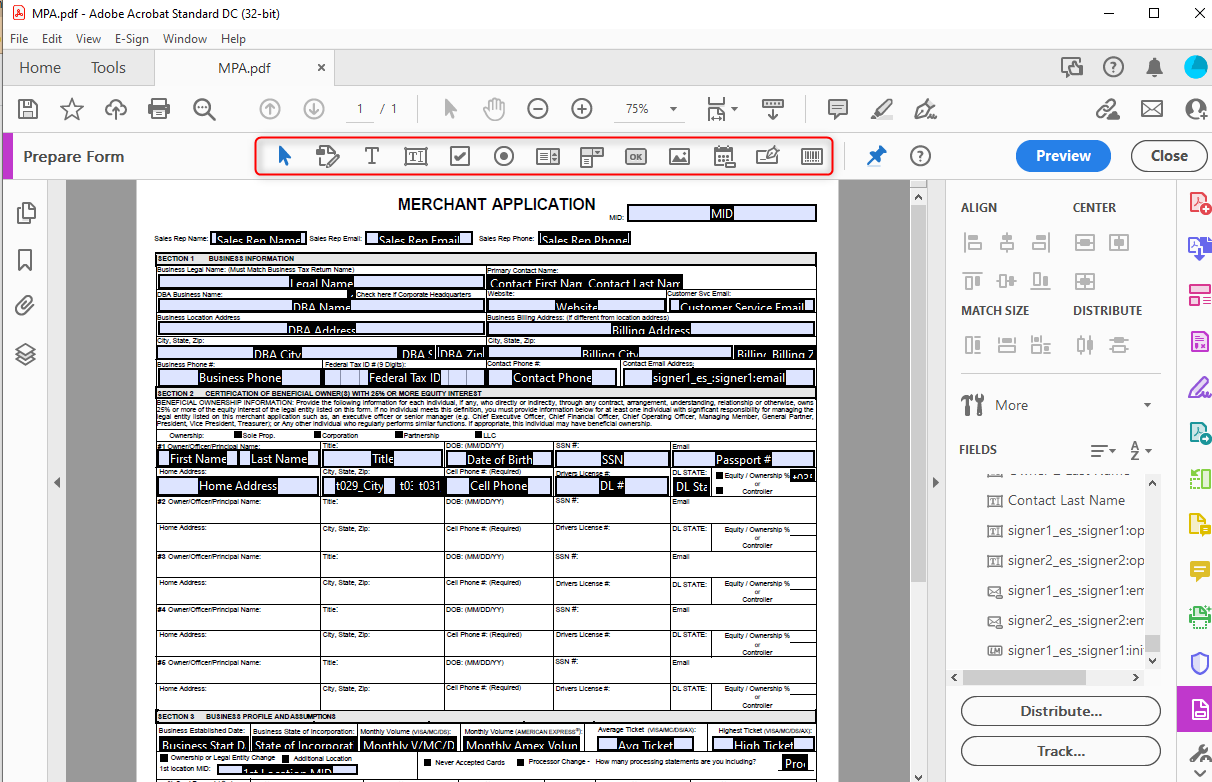Send file by email envelope icon
This screenshot has height=782, width=1212.
(x=1152, y=109)
